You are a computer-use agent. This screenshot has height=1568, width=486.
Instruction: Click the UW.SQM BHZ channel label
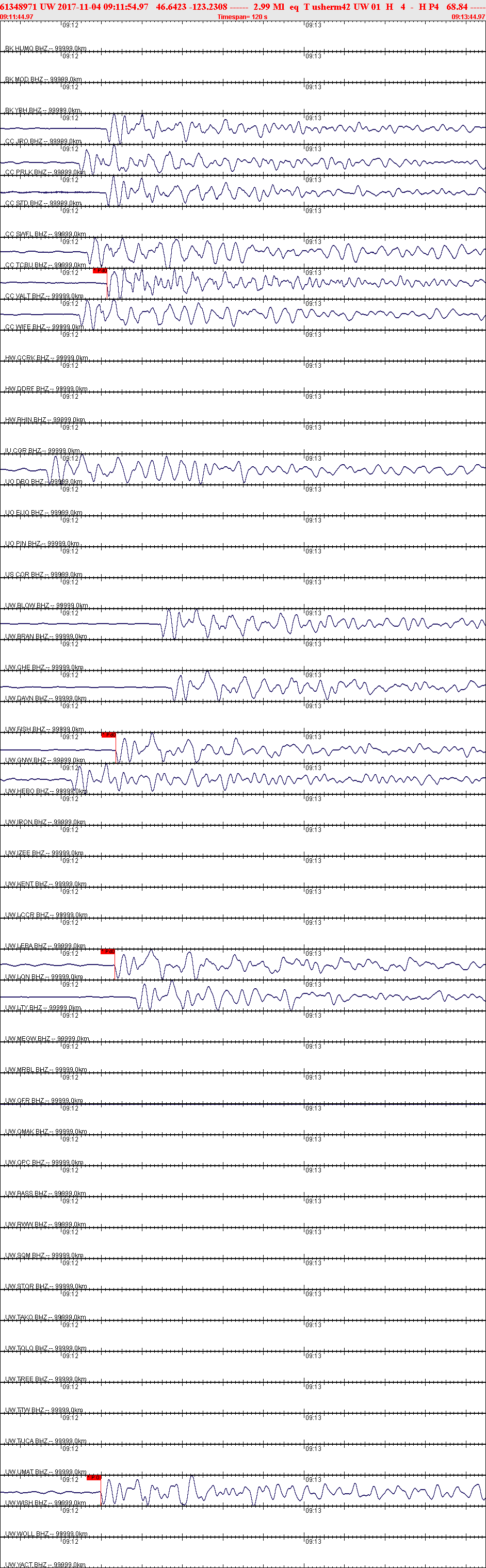click(x=44, y=1255)
